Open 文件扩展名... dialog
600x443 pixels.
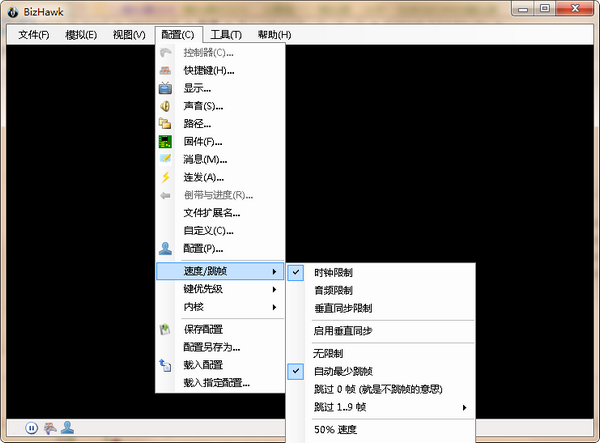220,213
